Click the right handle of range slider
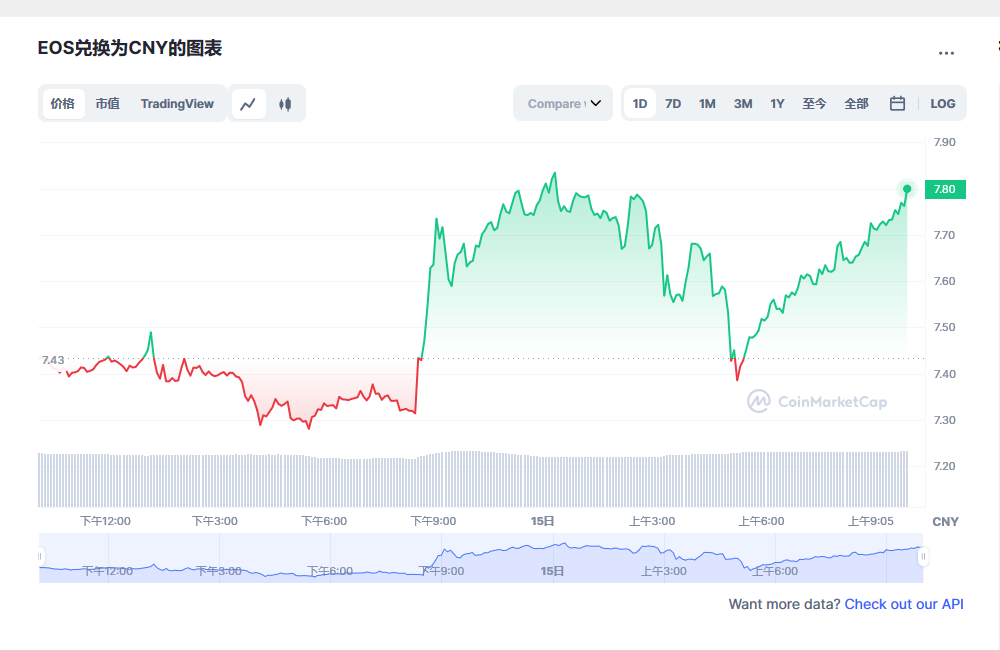 tap(923, 556)
